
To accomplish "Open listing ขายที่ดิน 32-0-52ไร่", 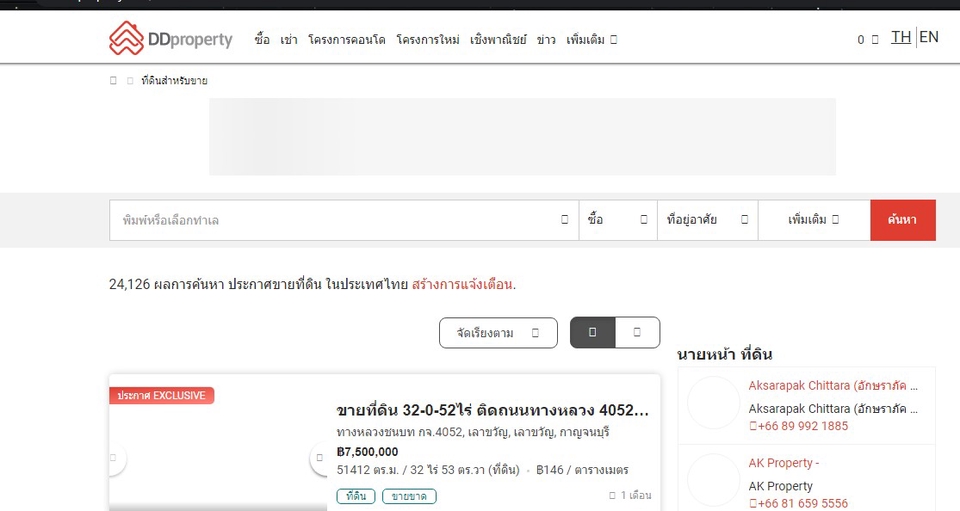I will (x=492, y=410).
